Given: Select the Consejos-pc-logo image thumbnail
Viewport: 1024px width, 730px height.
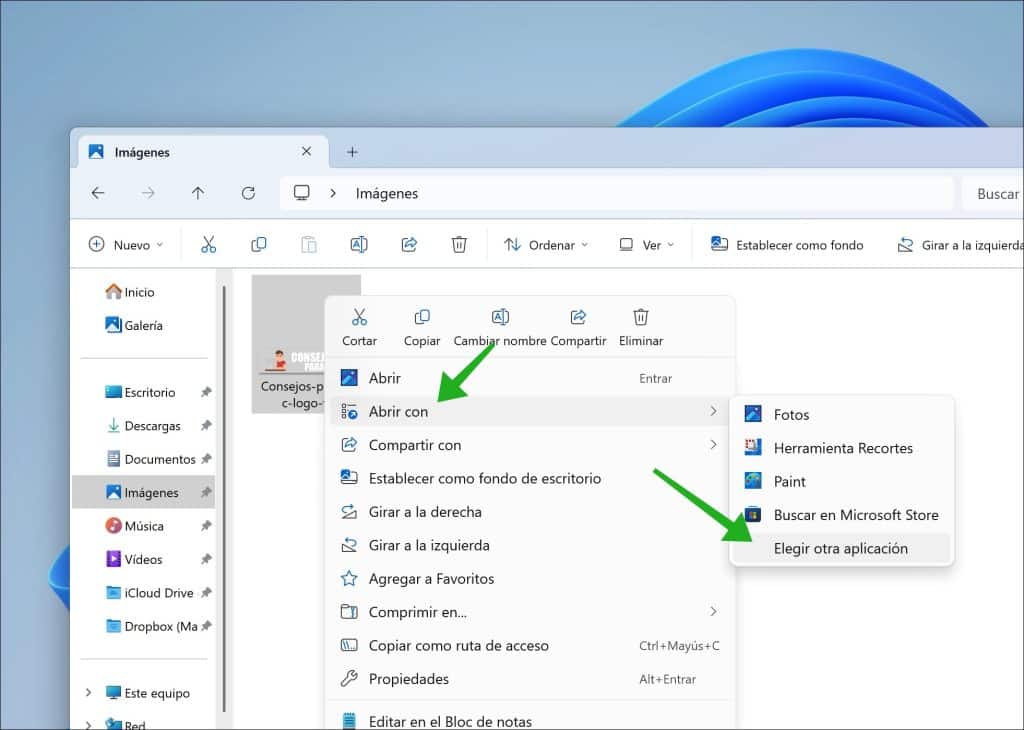Looking at the screenshot, I should [x=288, y=343].
